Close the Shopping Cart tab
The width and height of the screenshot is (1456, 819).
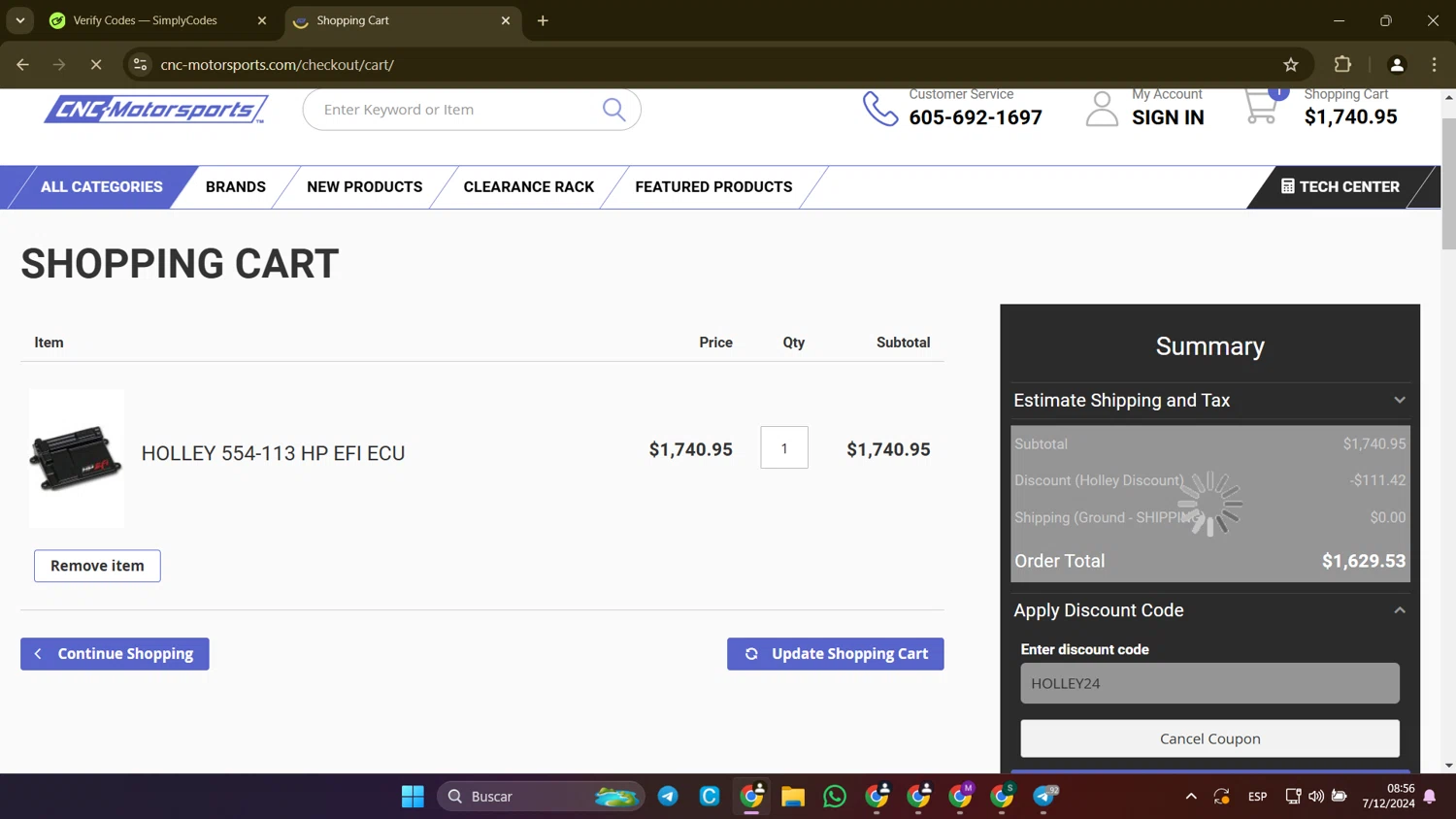[x=505, y=20]
